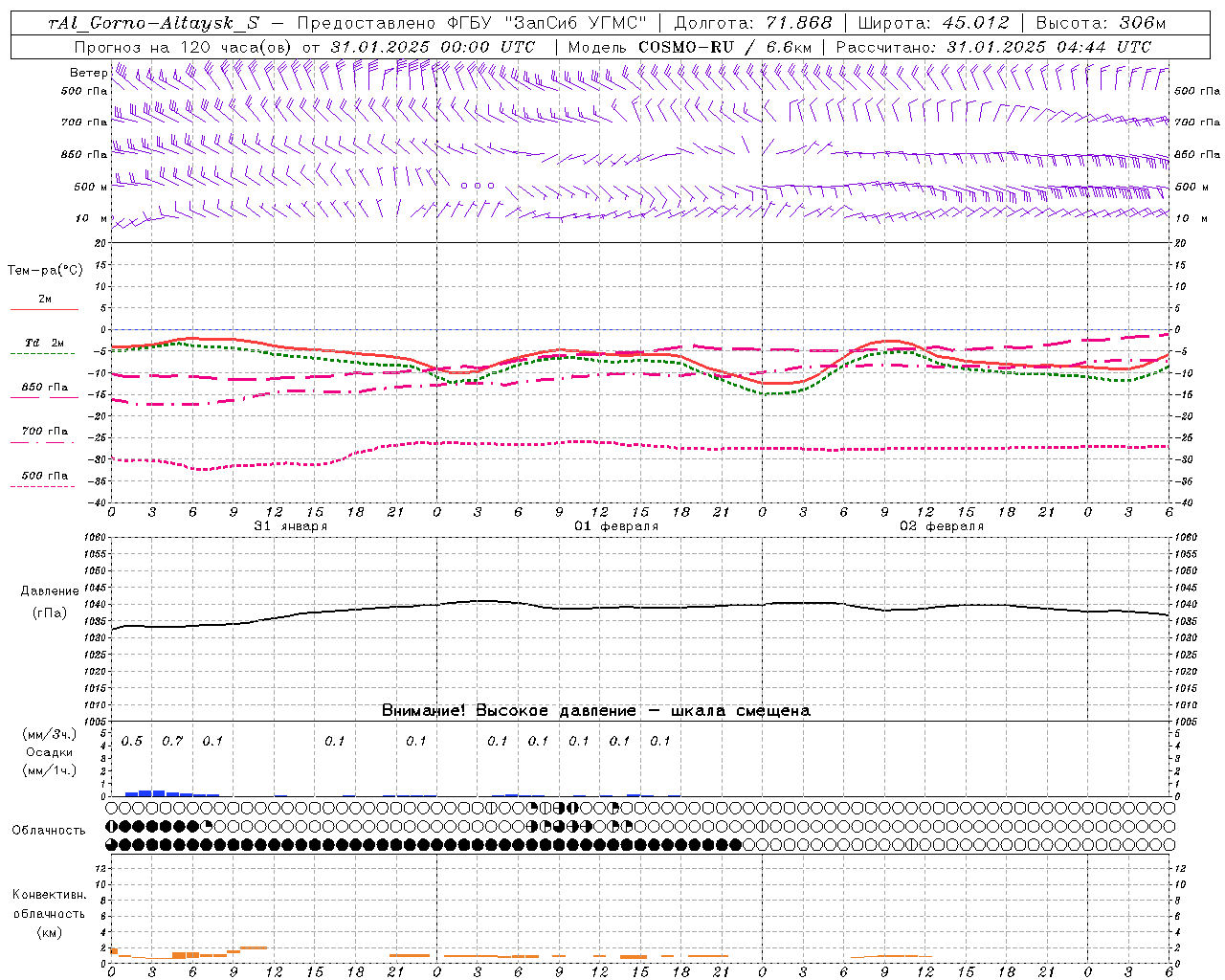Click the station title rAl_Gorno-Altaysk_S

[153, 23]
